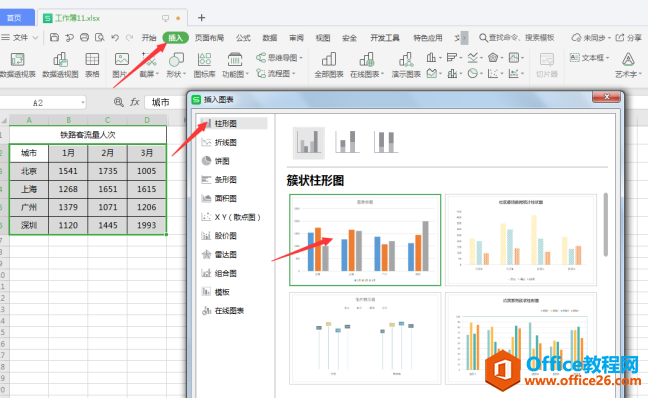This screenshot has height=398, width=648.
Task: Click the 全部图表 all charts icon
Action: tap(329, 65)
